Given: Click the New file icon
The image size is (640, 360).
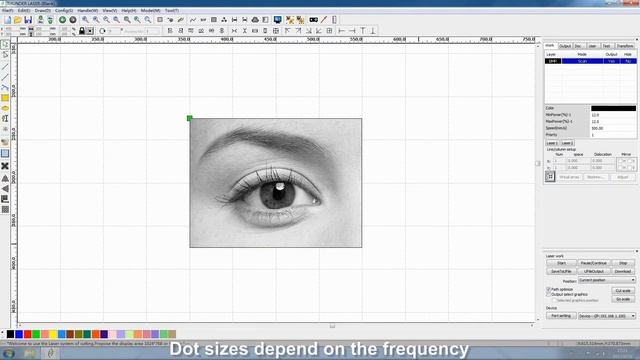Looking at the screenshot, I should [x=7, y=20].
